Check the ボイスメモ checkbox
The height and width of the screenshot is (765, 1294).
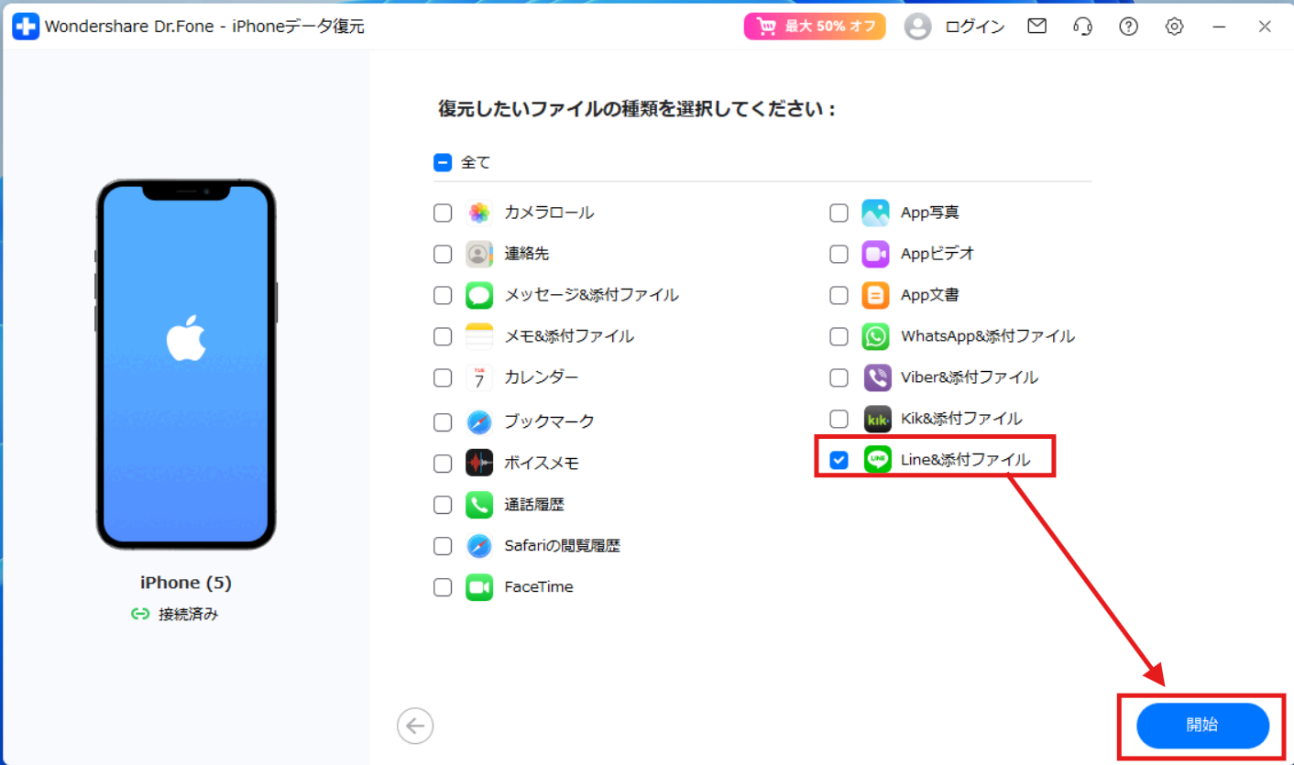442,463
